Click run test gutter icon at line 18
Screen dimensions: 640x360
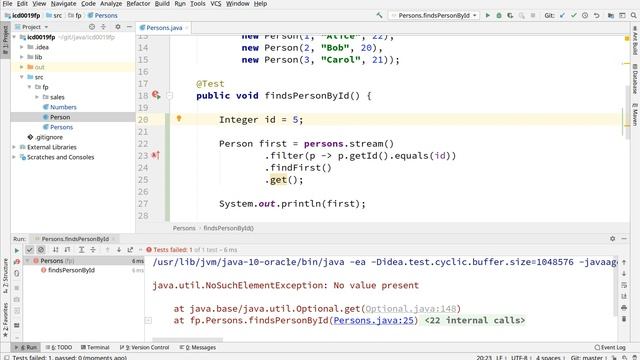click(156, 95)
